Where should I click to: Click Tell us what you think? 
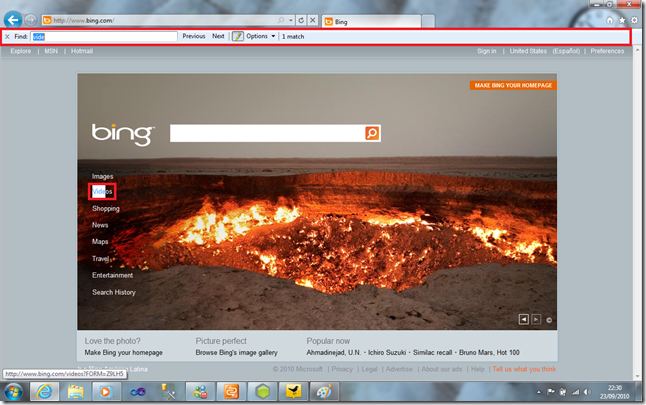(524, 369)
